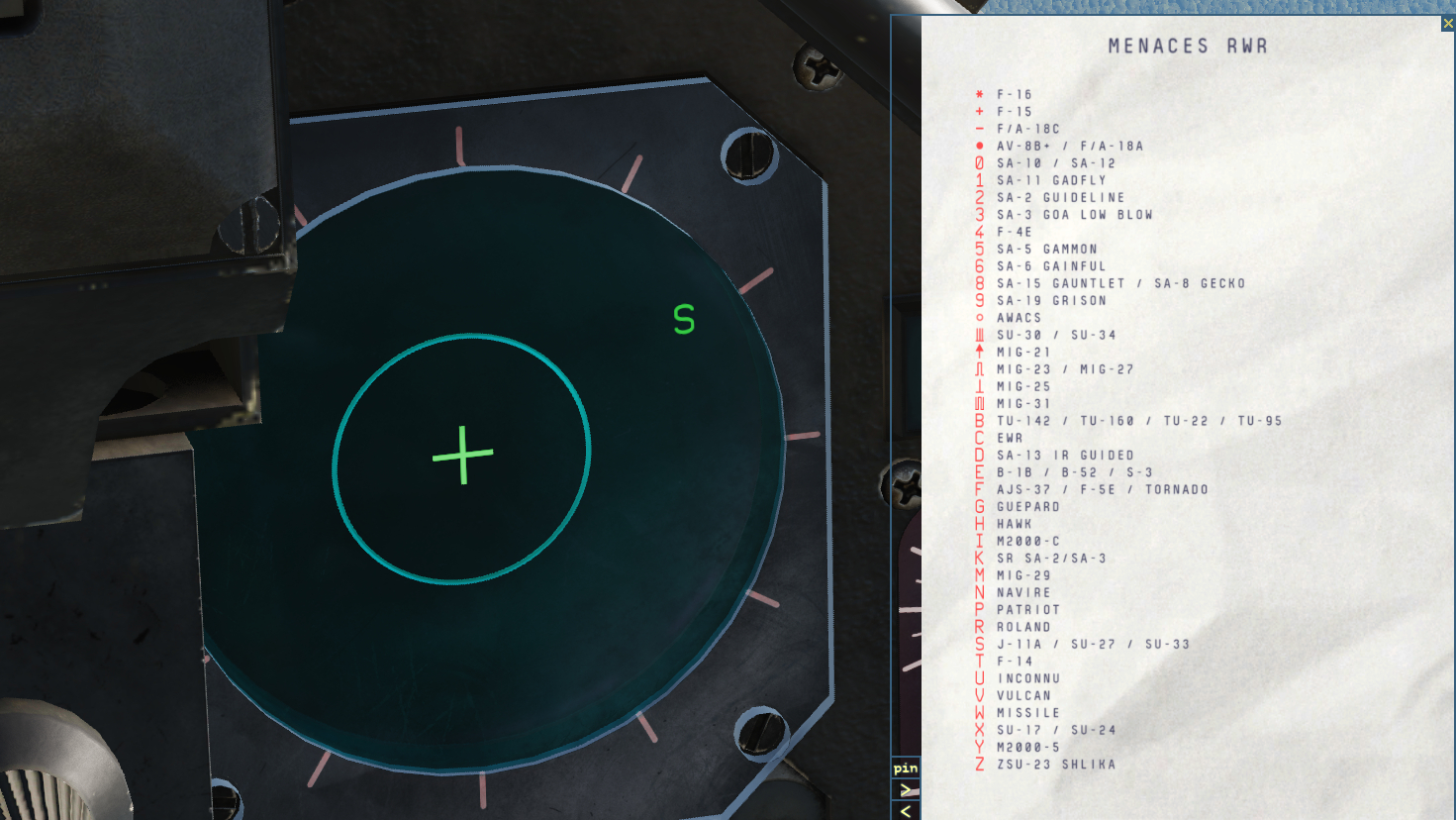Click the red symbol beside MIG-25
This screenshot has width=1456, height=820.
980,386
